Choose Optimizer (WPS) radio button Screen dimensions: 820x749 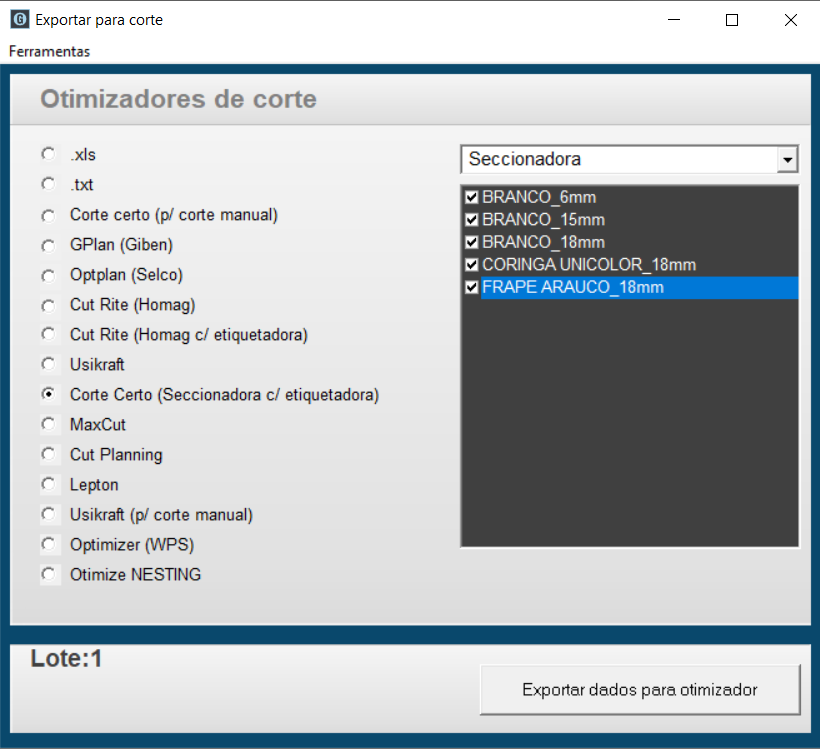coord(49,544)
